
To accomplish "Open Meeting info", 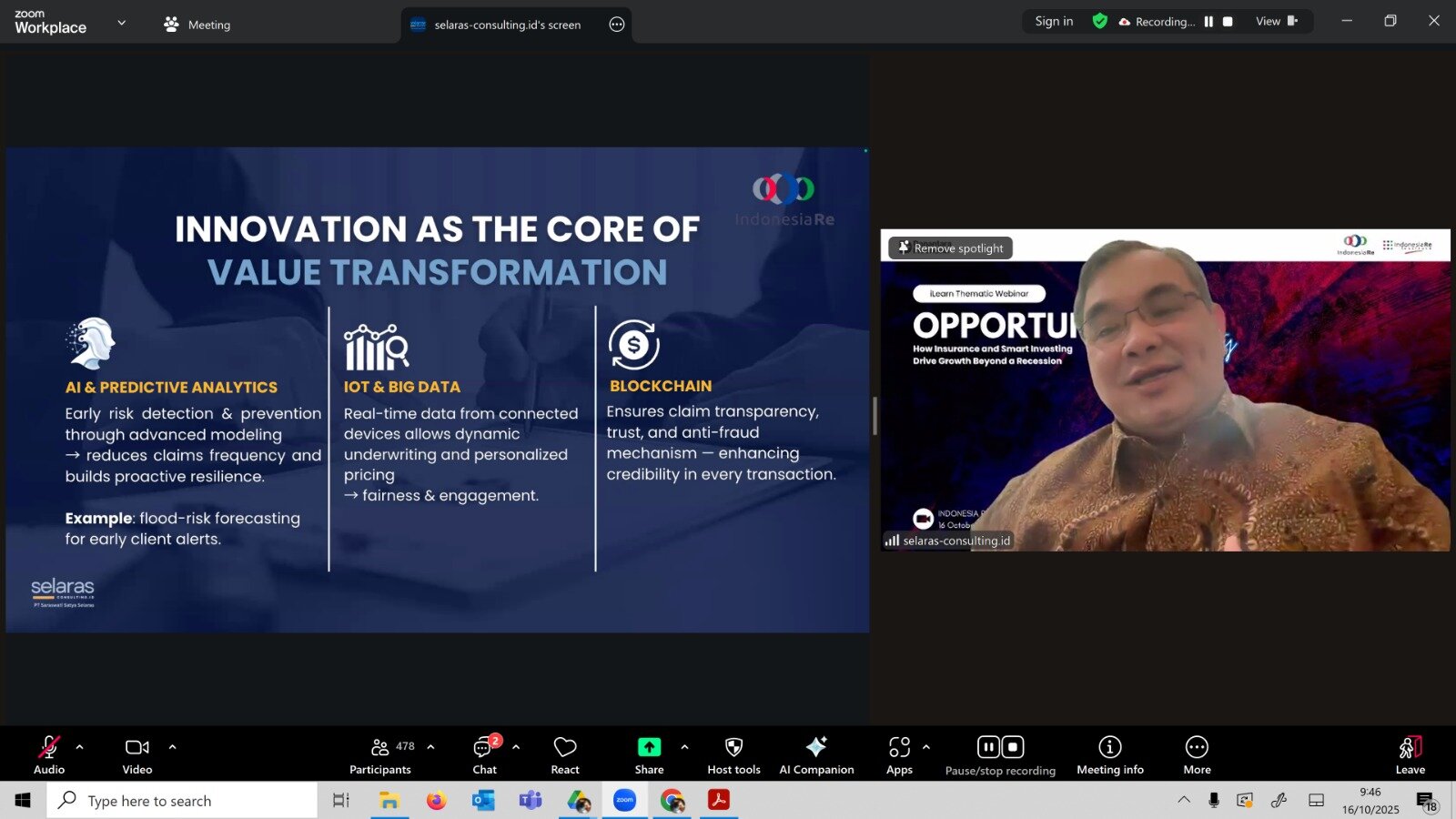I will click(1109, 754).
